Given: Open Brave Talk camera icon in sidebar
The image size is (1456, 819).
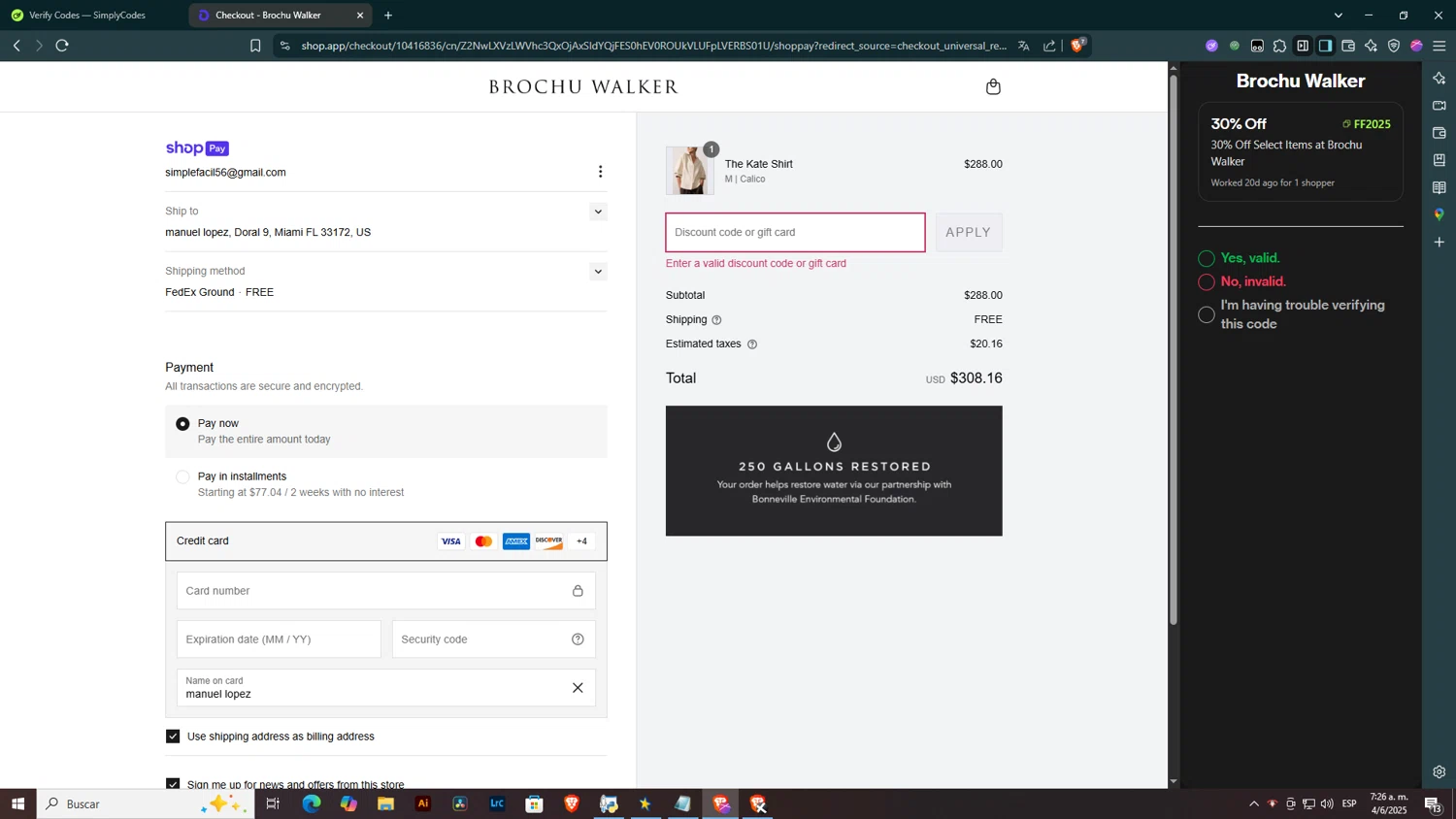Looking at the screenshot, I should (1439, 105).
